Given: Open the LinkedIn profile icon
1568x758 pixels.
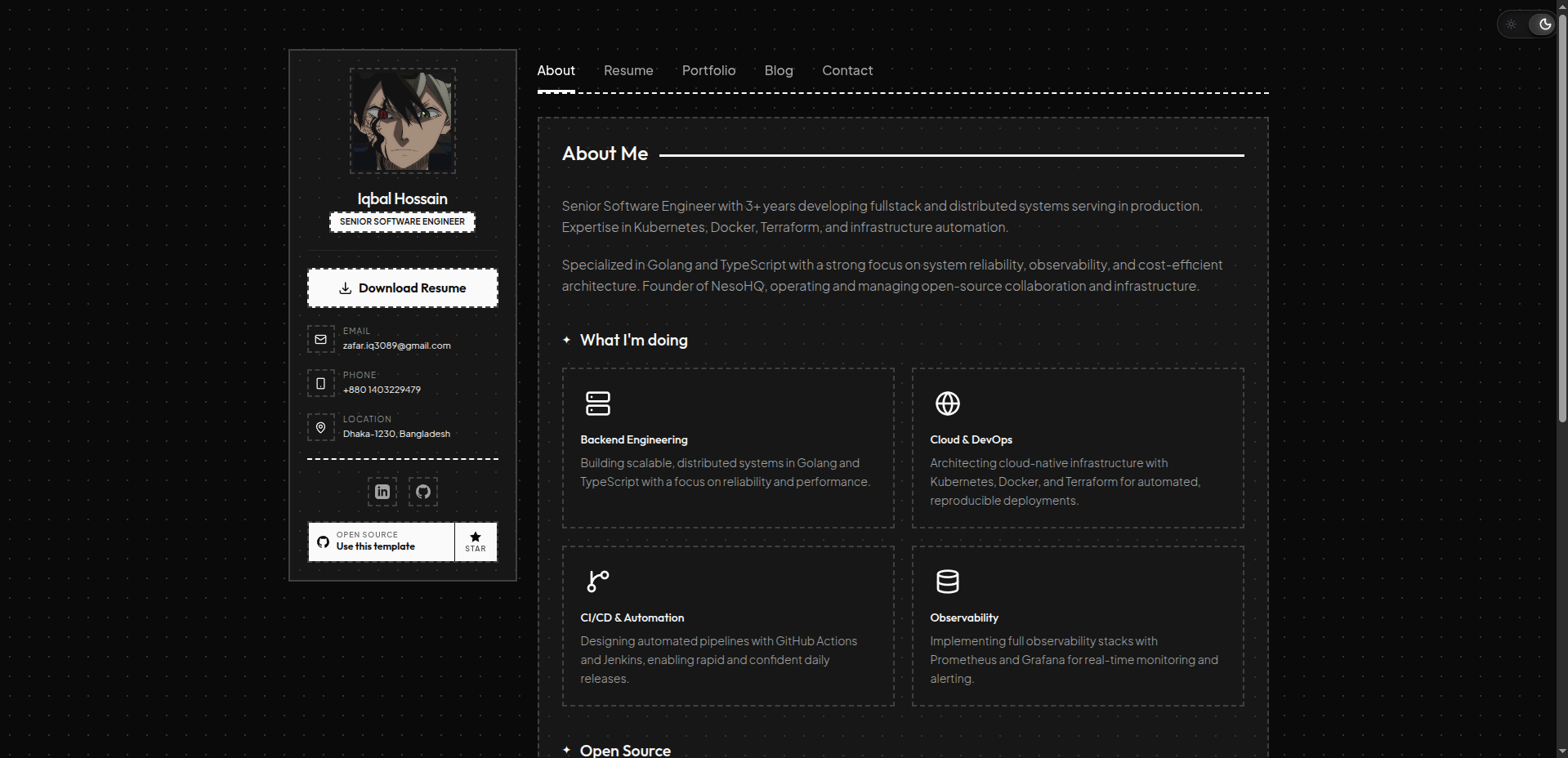Looking at the screenshot, I should [x=382, y=492].
